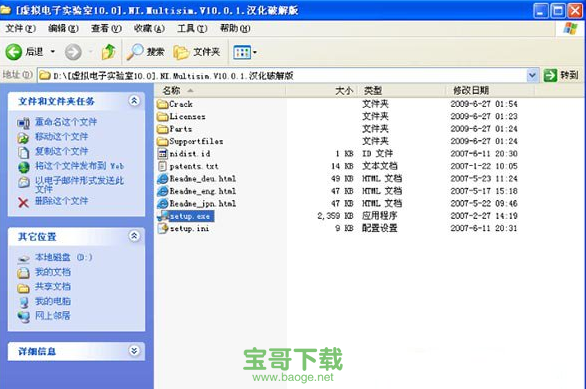The image size is (586, 389).
Task: Sort by the 类型 column header
Action: click(402, 90)
